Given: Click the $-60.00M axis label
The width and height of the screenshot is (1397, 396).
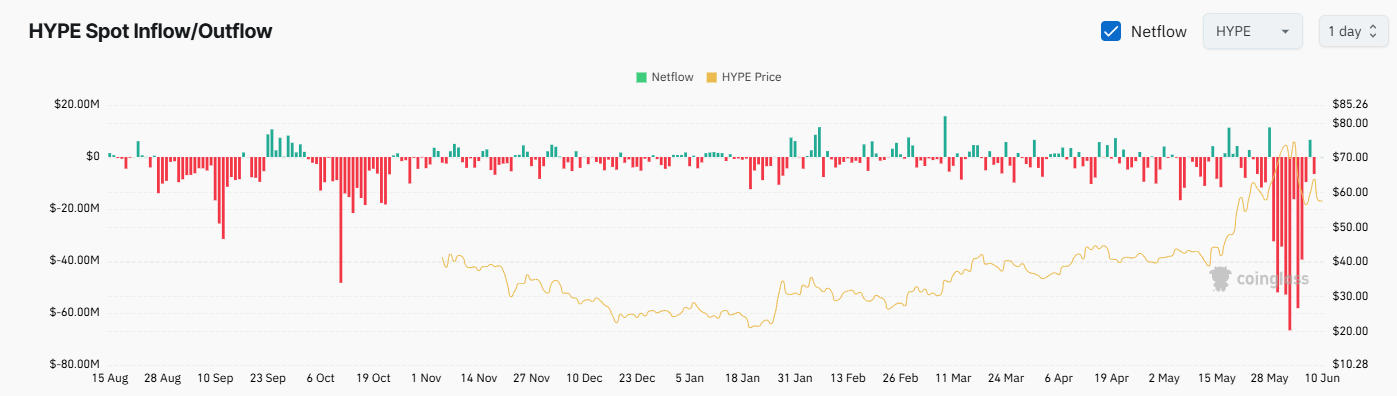Looking at the screenshot, I should 74,313.
